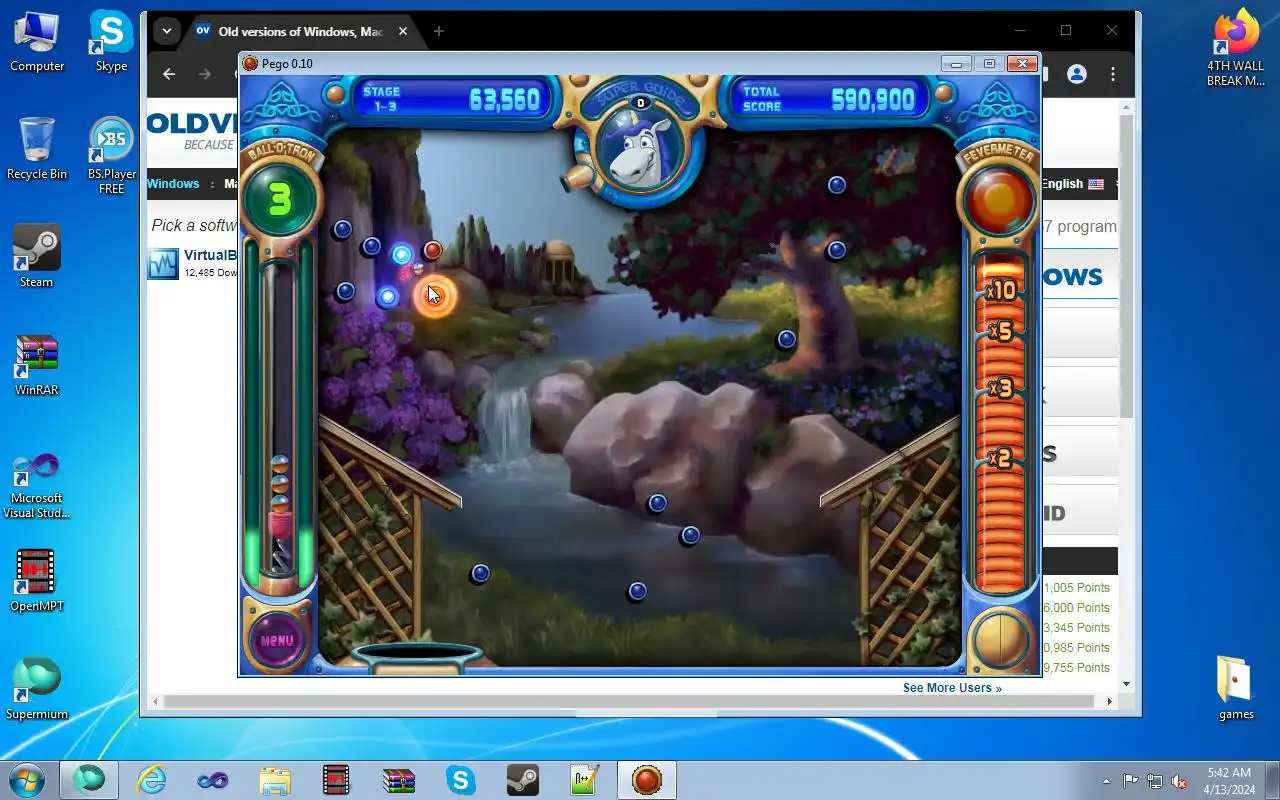Viewport: 1280px width, 800px height.
Task: Open Windows Explorer from the taskbar
Action: pyautogui.click(x=275, y=779)
